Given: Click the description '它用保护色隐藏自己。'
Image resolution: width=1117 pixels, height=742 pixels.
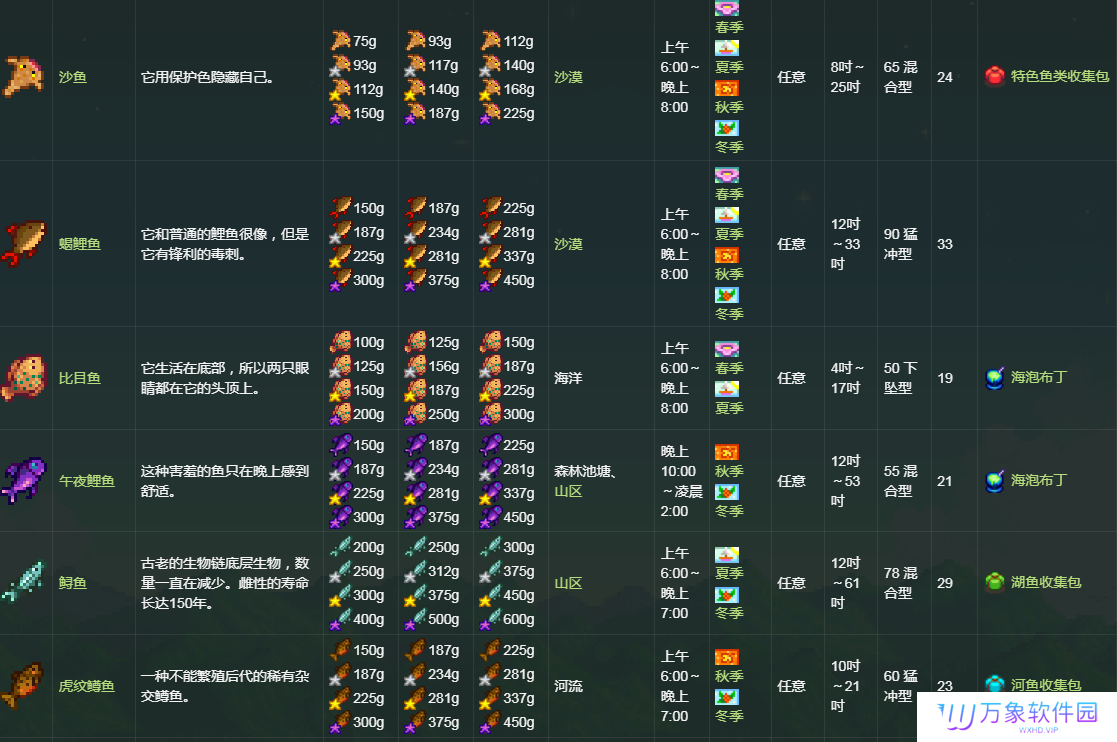Looking at the screenshot, I should [207, 77].
